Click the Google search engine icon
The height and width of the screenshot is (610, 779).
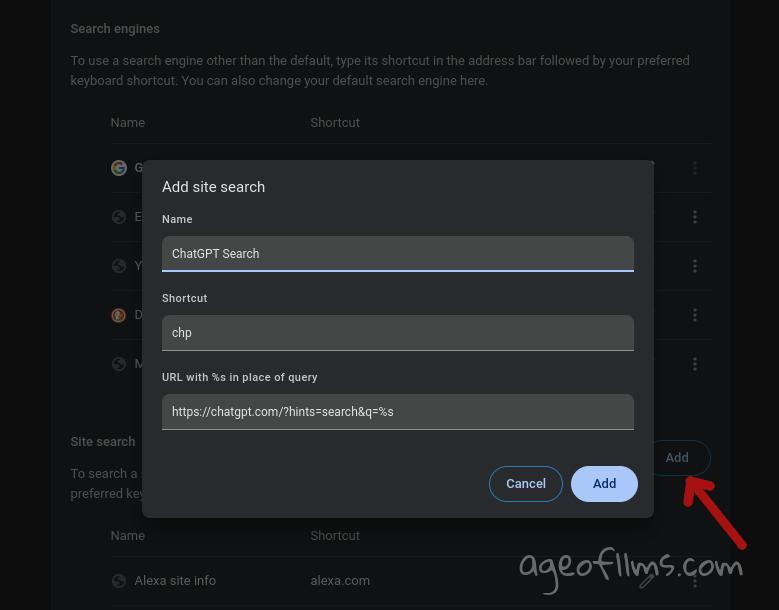(x=119, y=168)
